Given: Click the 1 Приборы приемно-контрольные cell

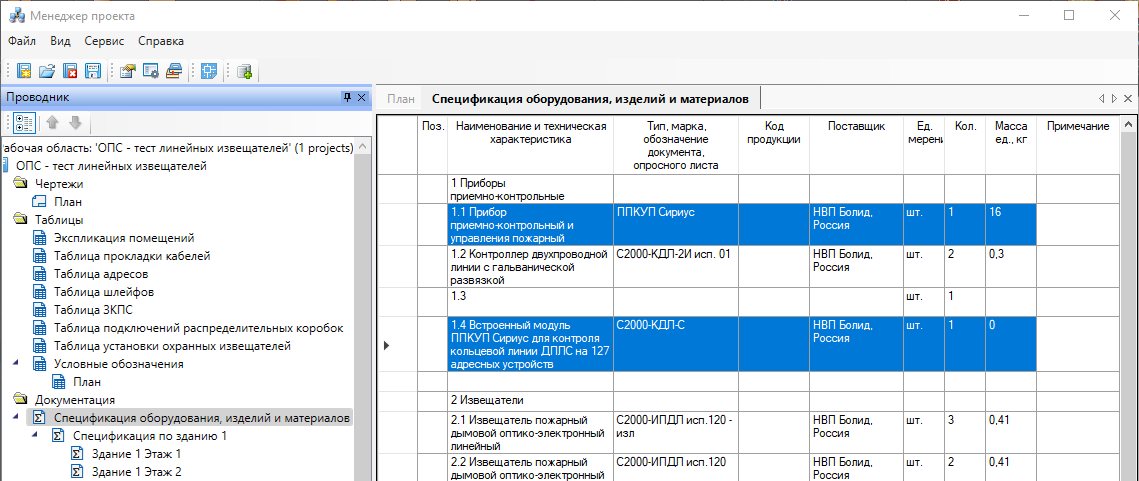Looking at the screenshot, I should [531, 189].
